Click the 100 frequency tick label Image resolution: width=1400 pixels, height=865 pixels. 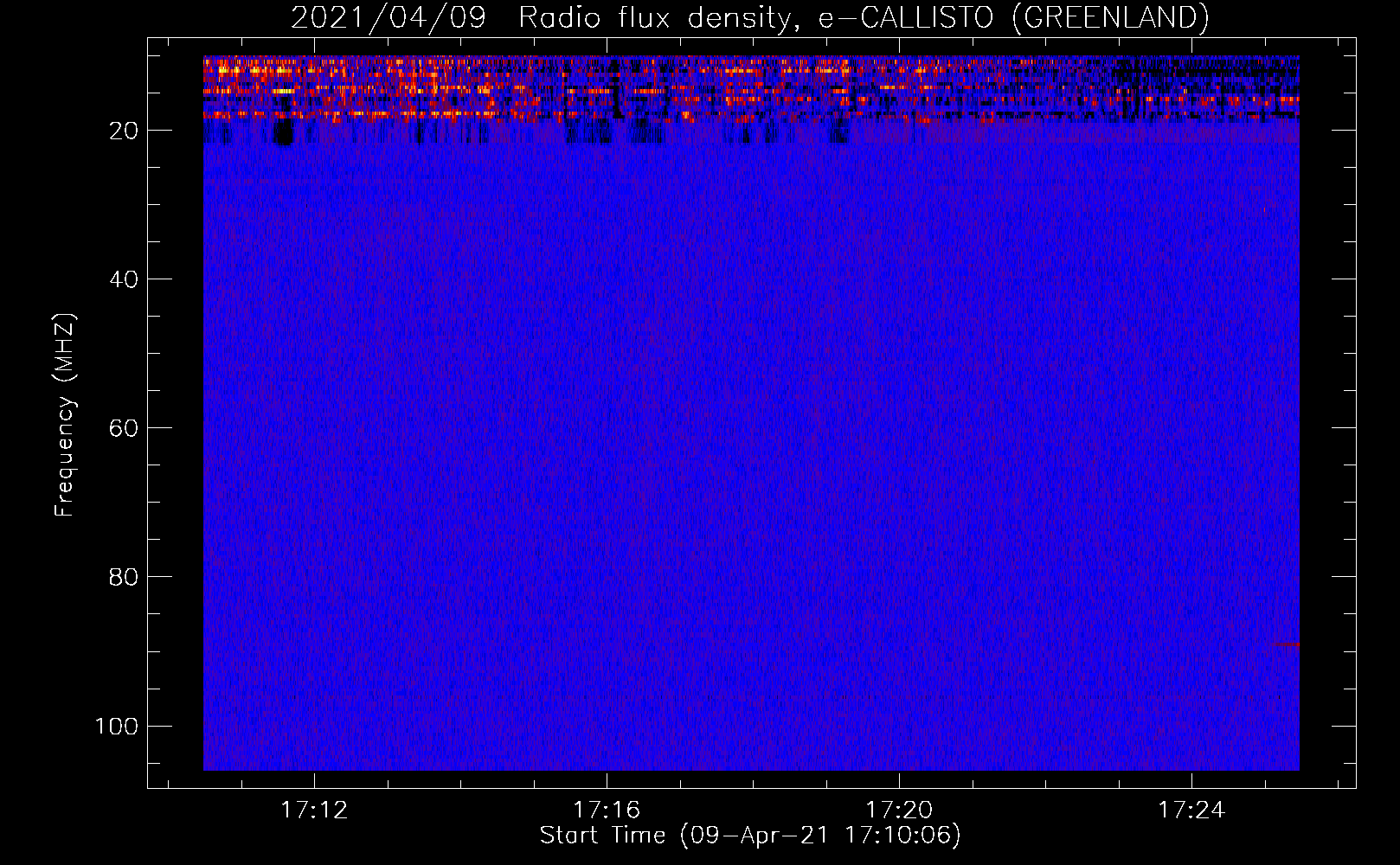(x=117, y=726)
